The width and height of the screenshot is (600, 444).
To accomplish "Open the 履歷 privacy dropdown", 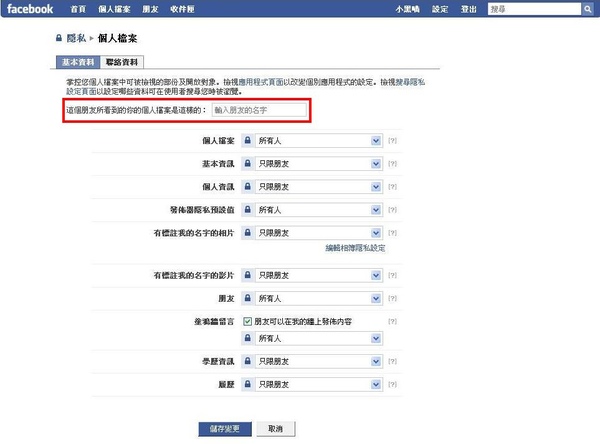I will point(319,384).
